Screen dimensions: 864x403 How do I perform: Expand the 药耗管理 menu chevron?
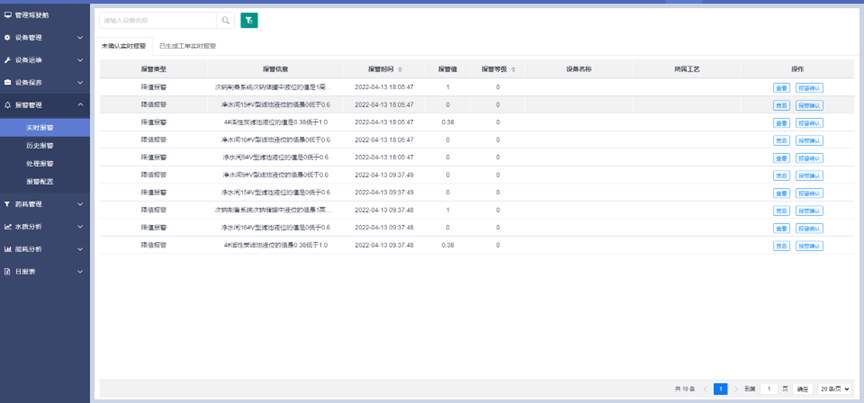(x=80, y=204)
